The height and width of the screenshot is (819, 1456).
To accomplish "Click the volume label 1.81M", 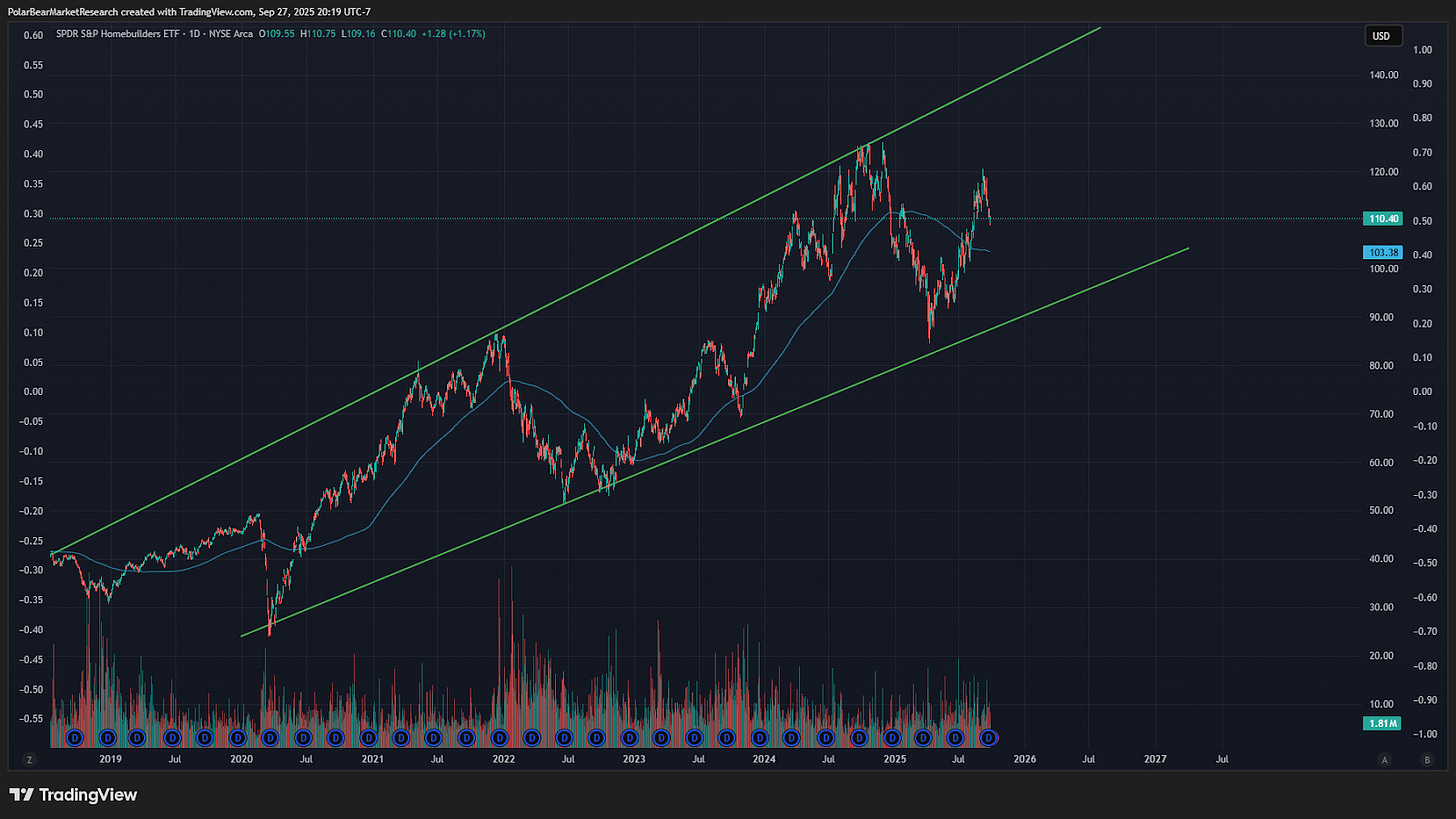I will tap(1382, 722).
